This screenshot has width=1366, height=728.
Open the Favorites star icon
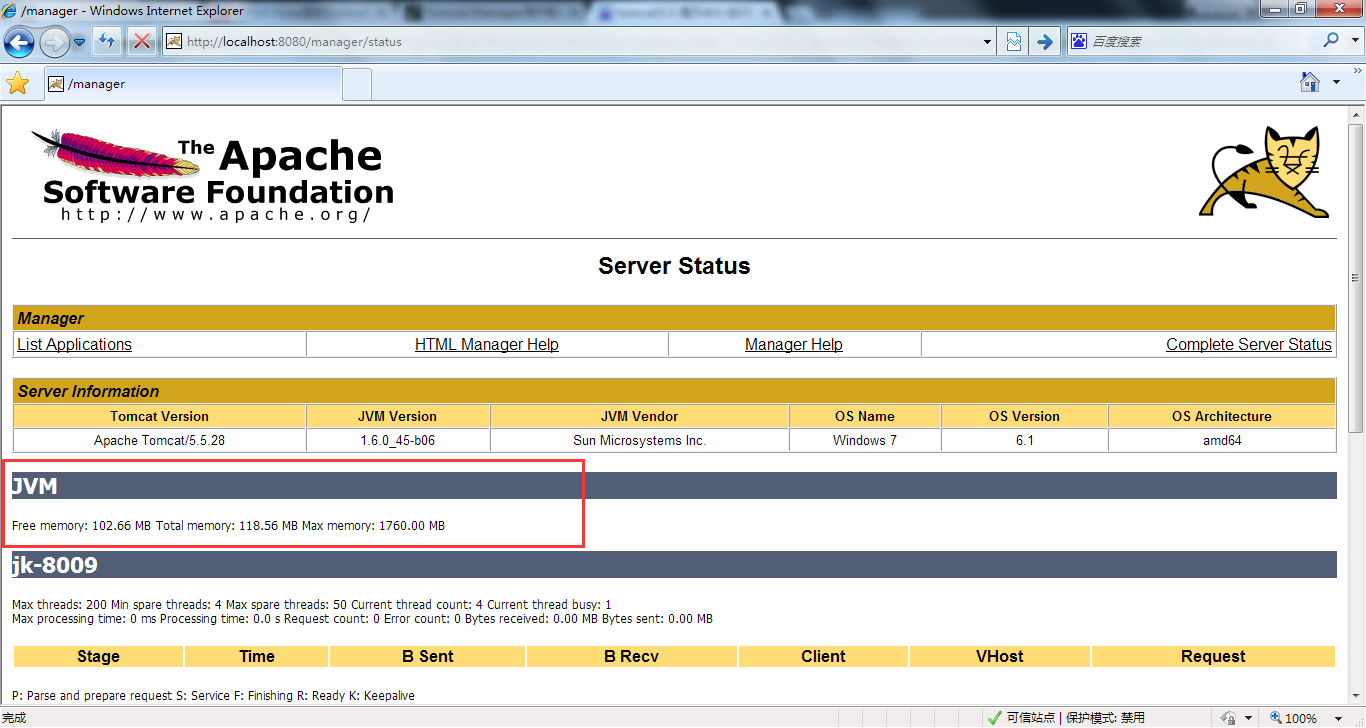(x=18, y=83)
